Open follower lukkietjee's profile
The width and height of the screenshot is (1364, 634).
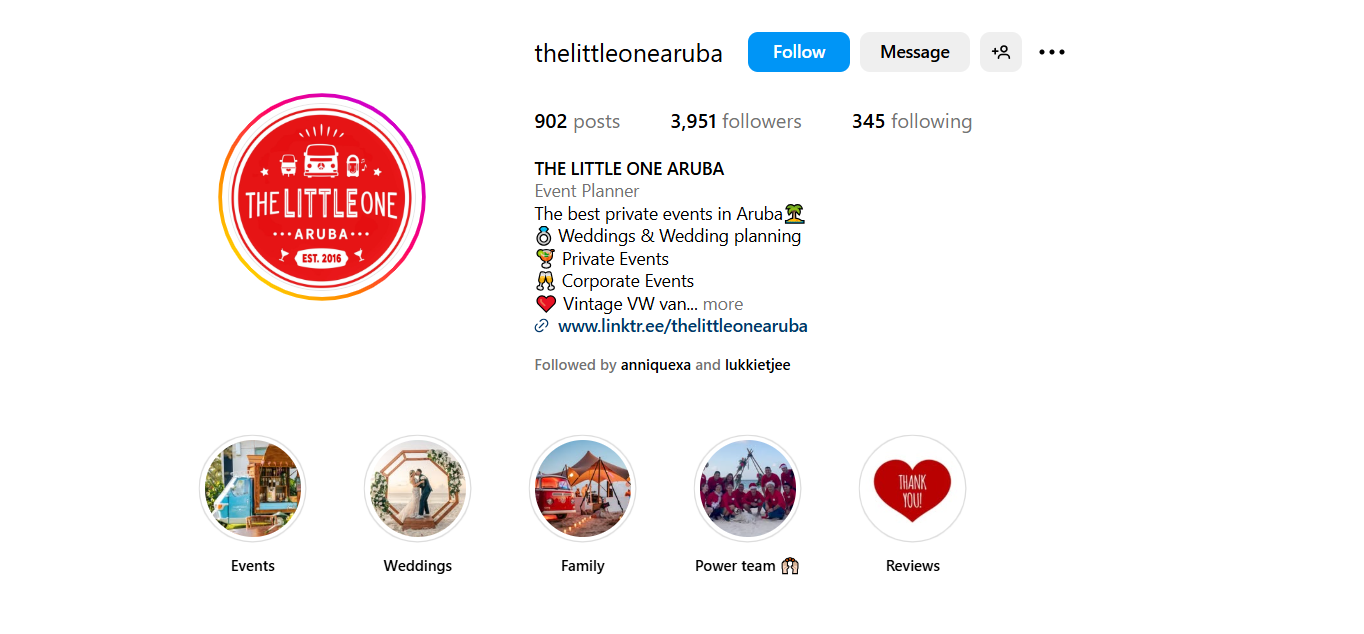coord(758,365)
